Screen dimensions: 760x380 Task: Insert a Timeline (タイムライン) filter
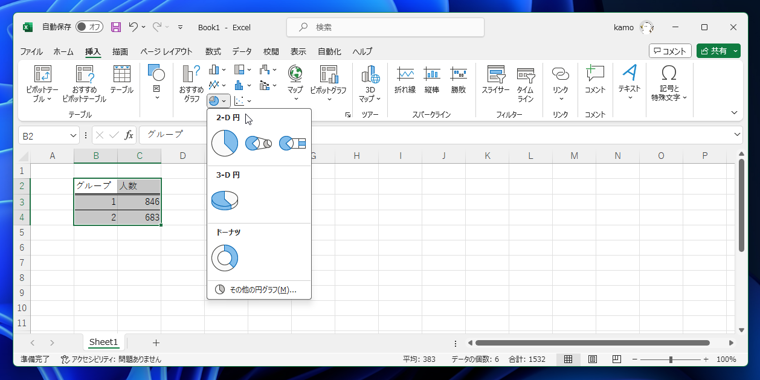(525, 84)
